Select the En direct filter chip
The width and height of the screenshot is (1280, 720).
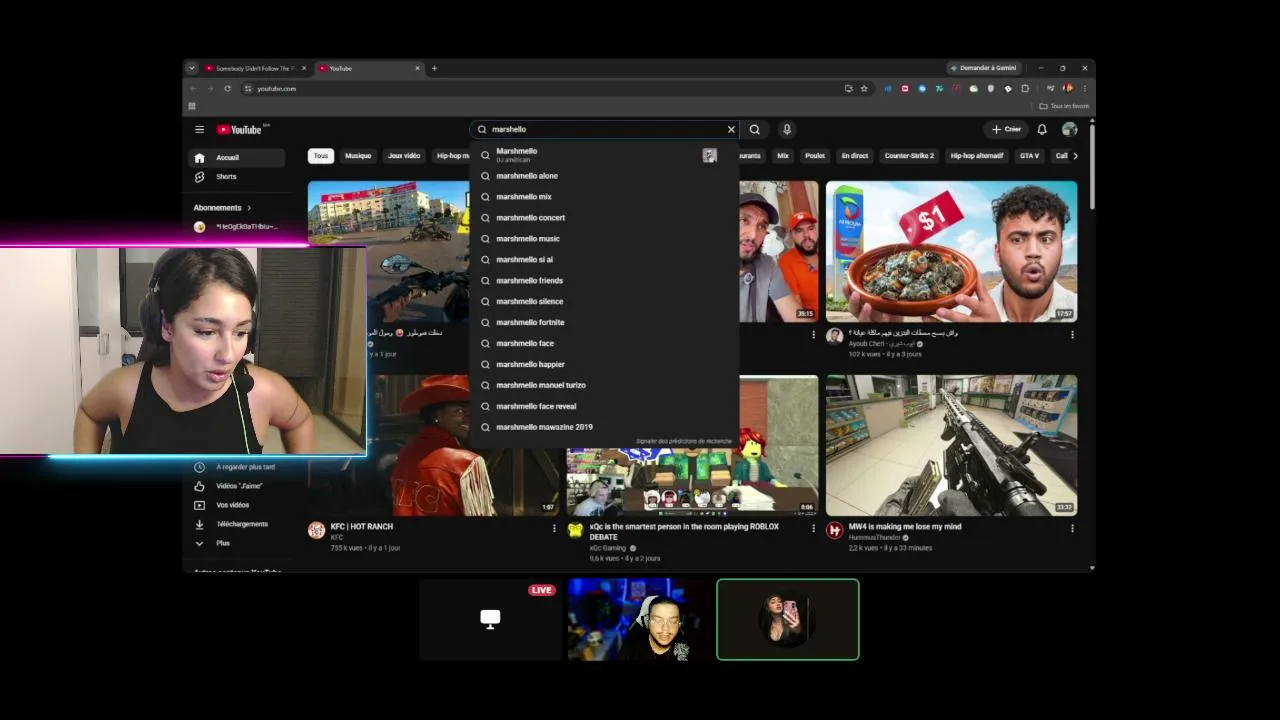click(855, 156)
